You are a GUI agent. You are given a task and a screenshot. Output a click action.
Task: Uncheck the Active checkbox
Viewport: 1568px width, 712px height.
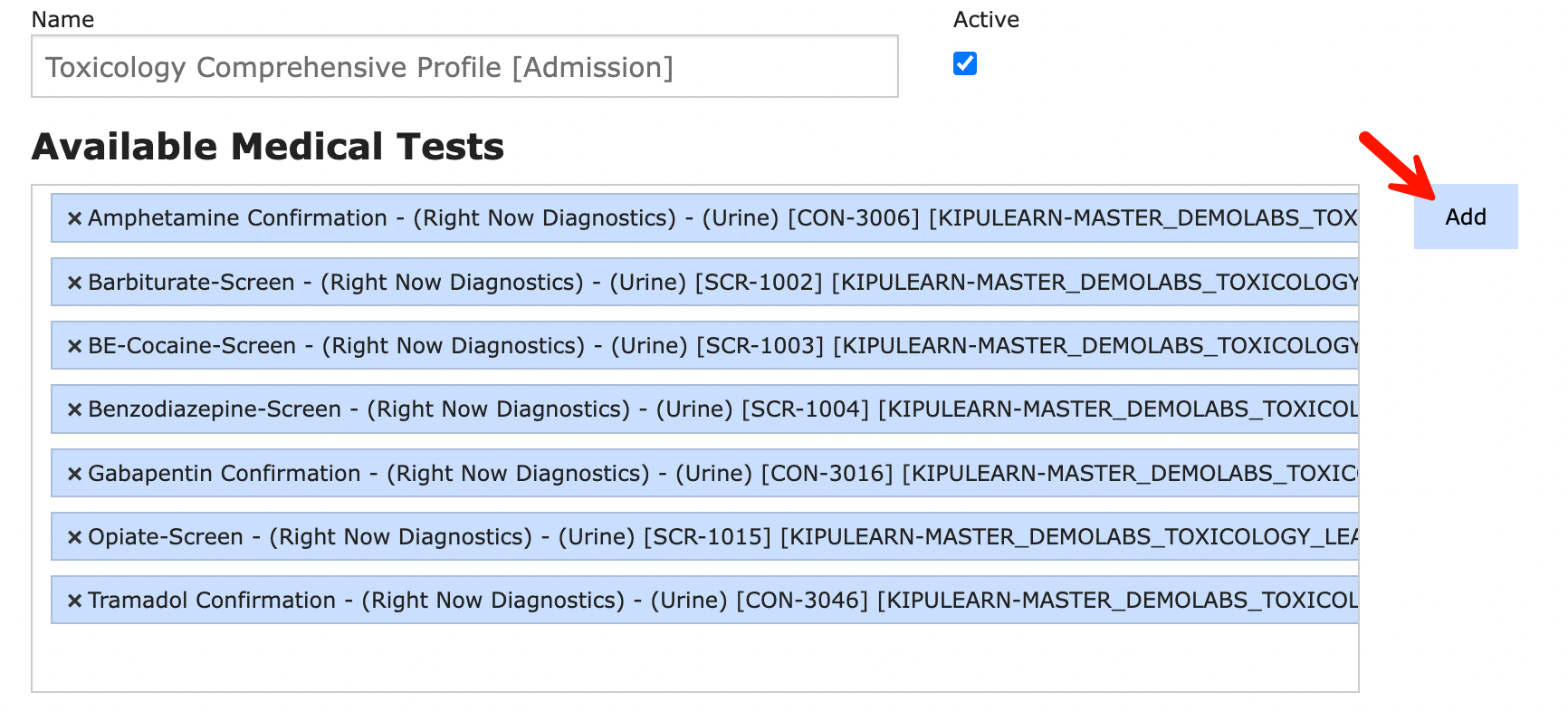click(x=965, y=63)
